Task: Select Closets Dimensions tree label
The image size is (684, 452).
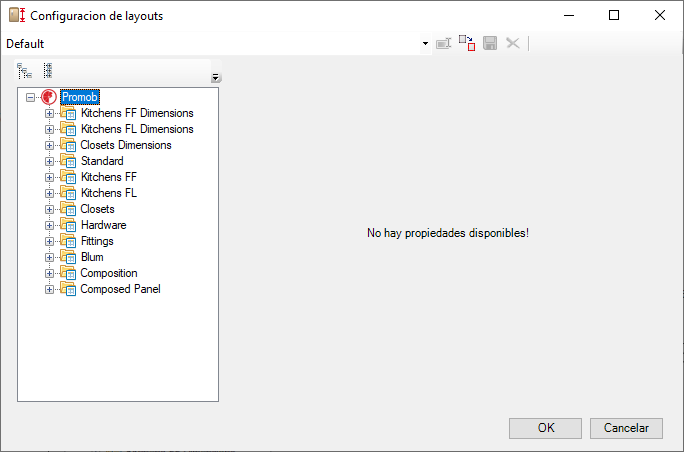Action: [x=126, y=145]
